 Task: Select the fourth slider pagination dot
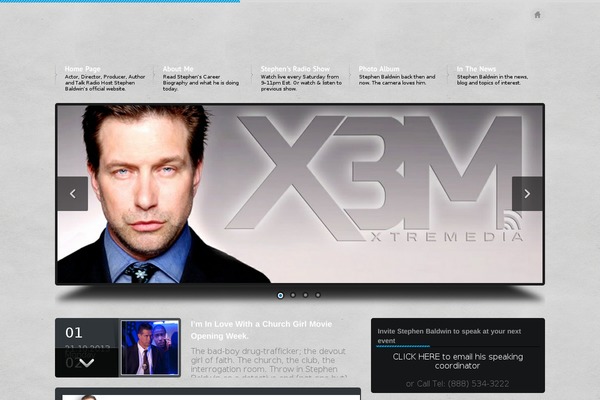(x=318, y=295)
